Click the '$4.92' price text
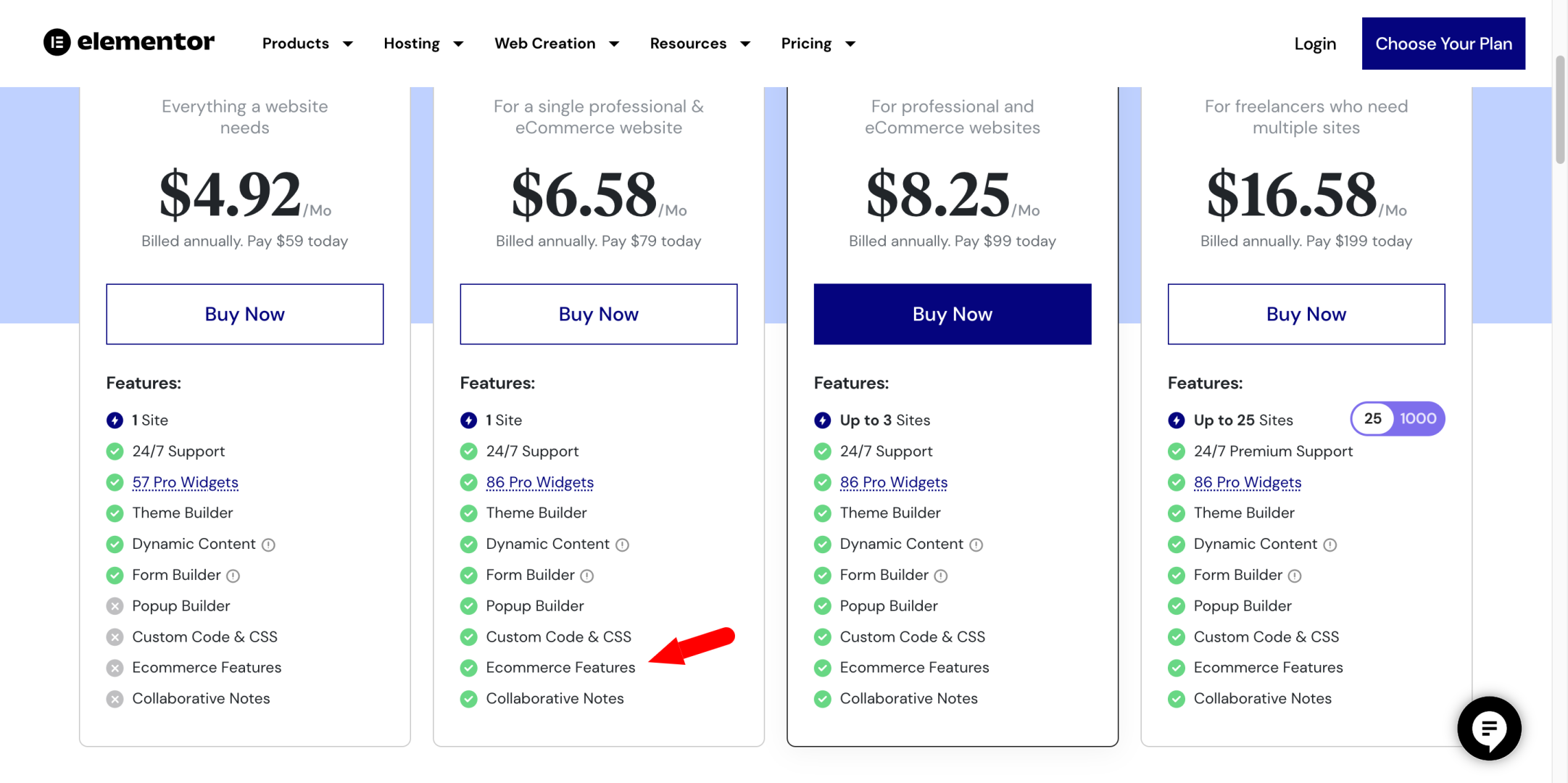The image size is (1568, 783). [230, 194]
